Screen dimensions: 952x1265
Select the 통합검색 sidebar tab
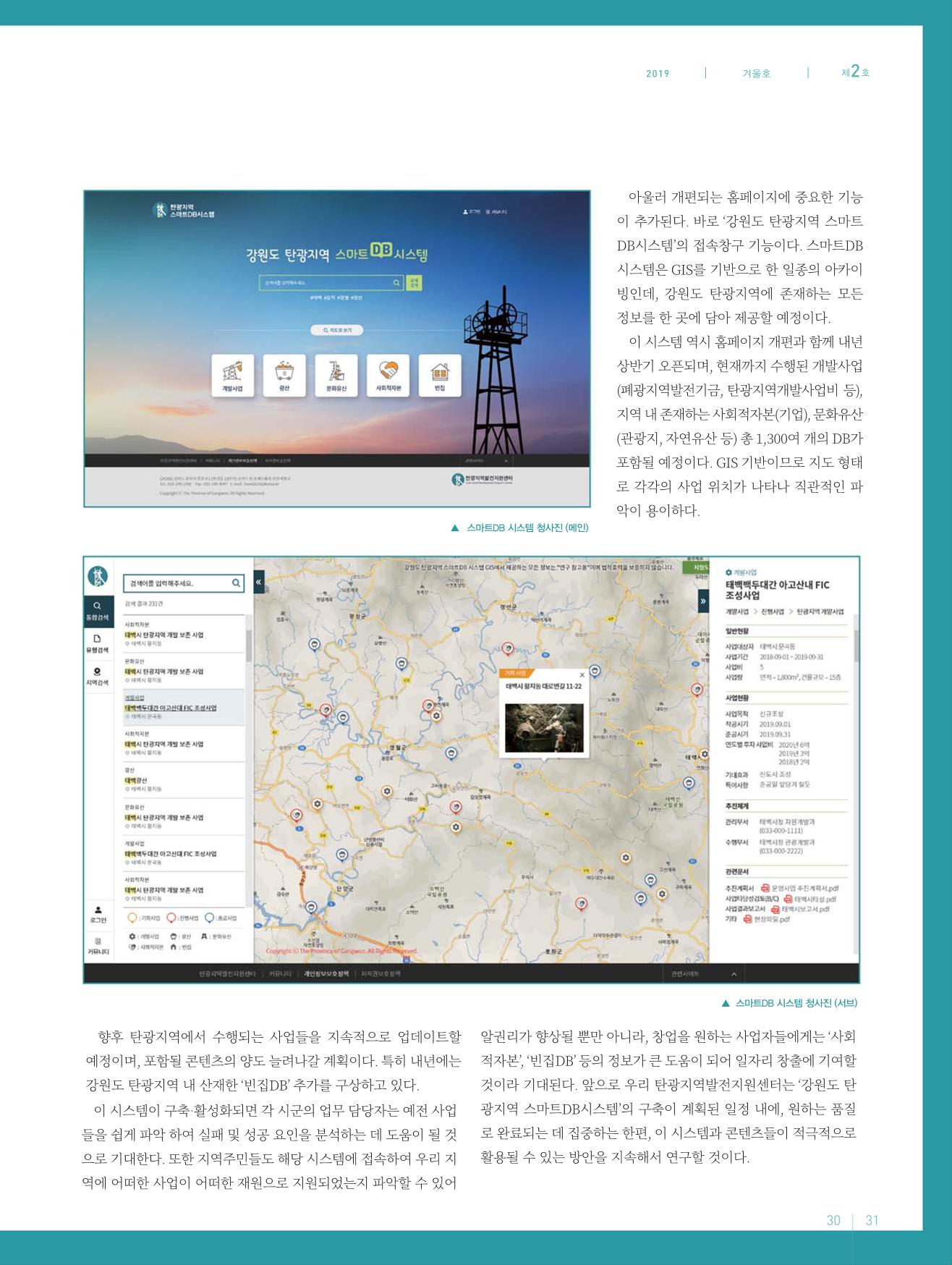coord(98,611)
